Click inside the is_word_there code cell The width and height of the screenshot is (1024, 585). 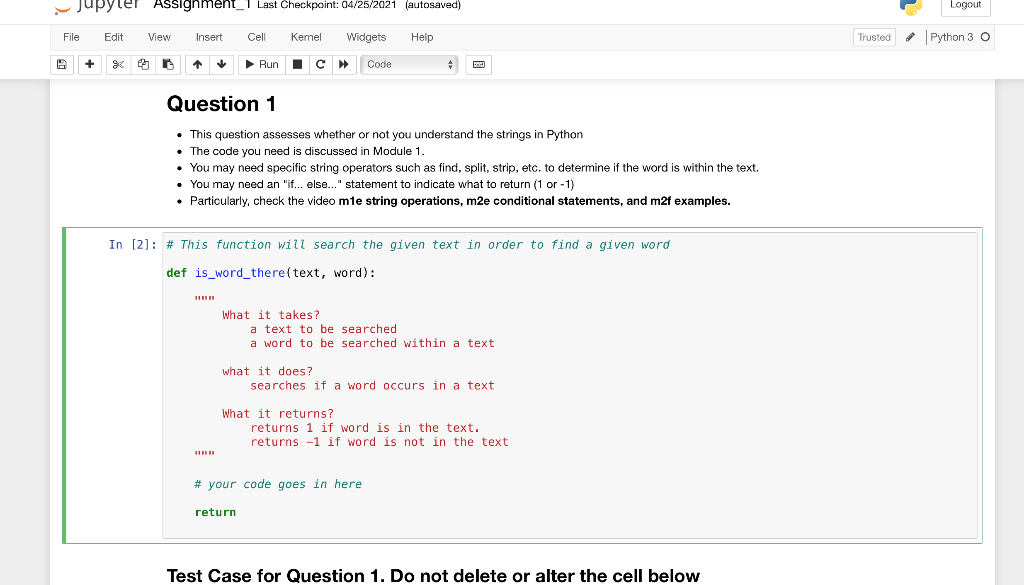tap(500, 380)
